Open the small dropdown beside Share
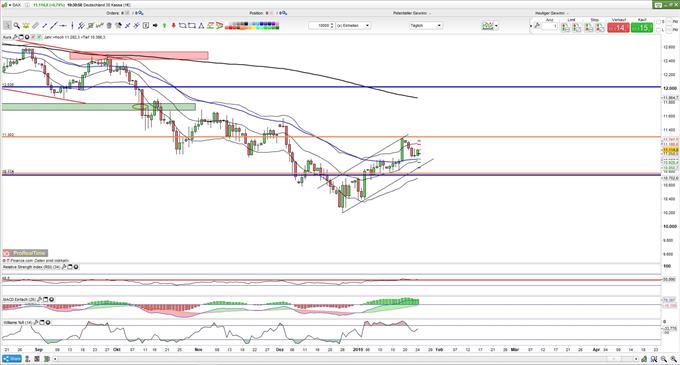The height and width of the screenshot is (365, 680). pos(55,359)
